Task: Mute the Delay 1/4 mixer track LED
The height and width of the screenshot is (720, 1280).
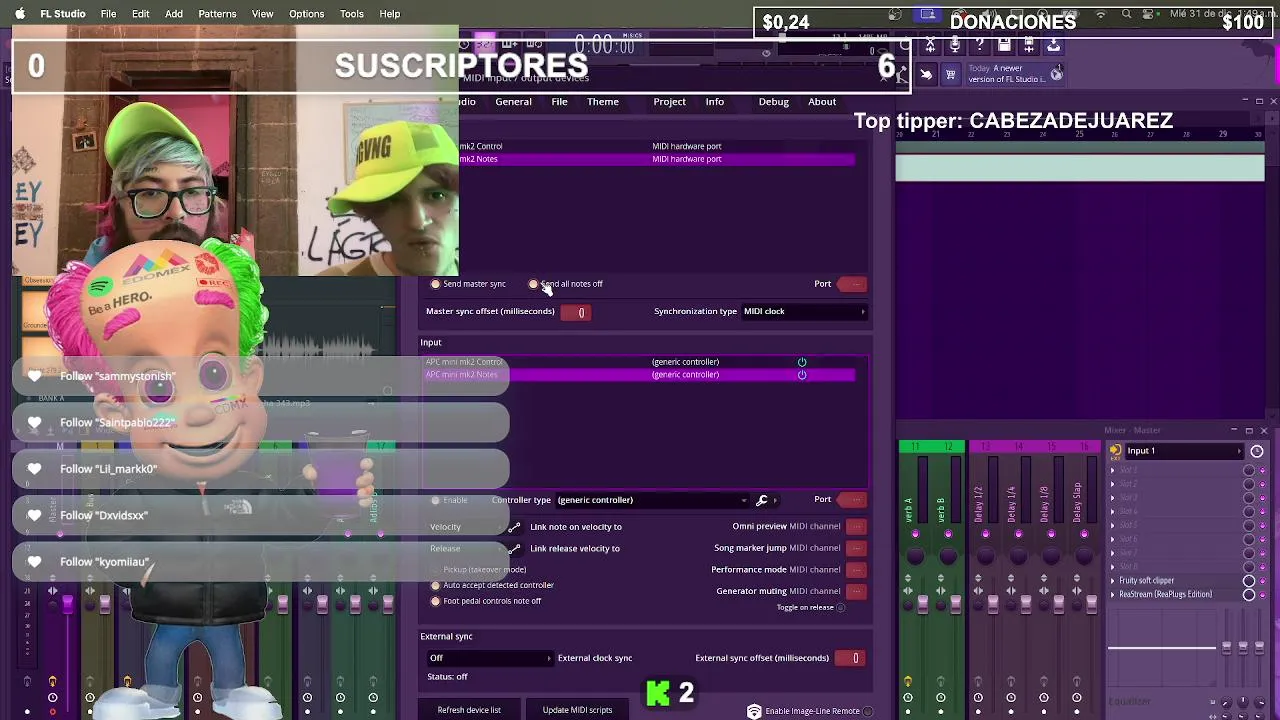Action: pos(1019,534)
